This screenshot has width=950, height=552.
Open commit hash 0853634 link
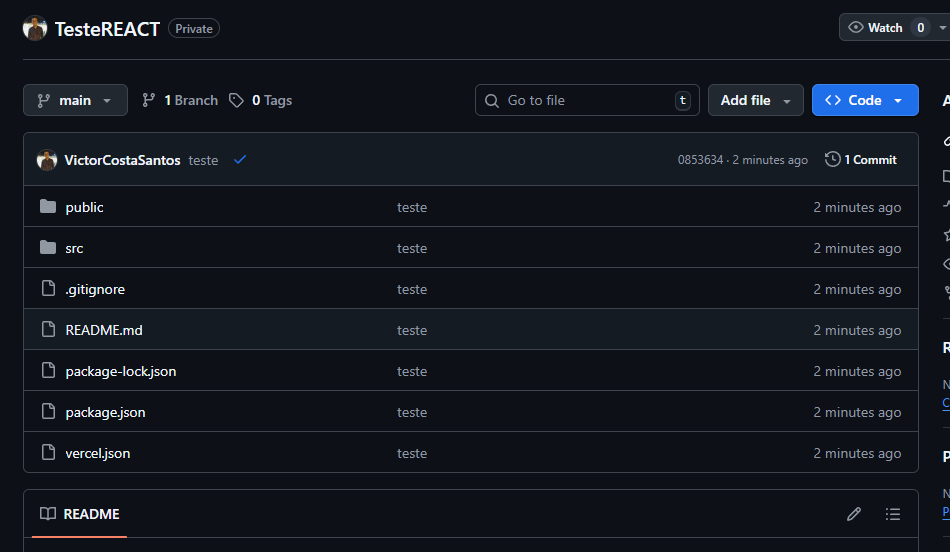coord(700,160)
